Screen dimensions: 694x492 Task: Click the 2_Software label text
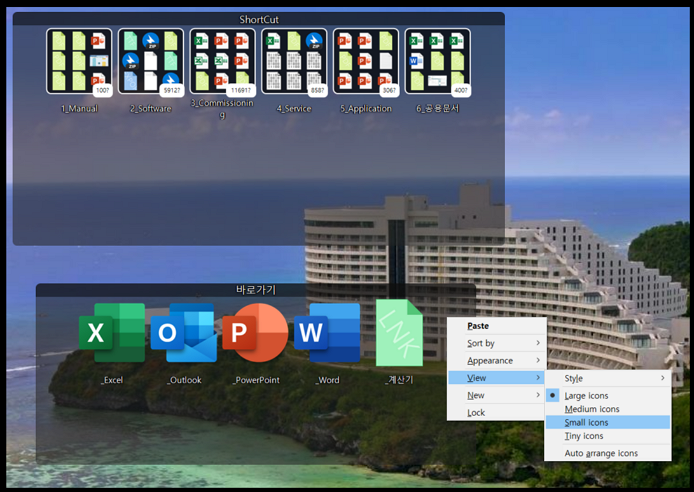tap(151, 108)
